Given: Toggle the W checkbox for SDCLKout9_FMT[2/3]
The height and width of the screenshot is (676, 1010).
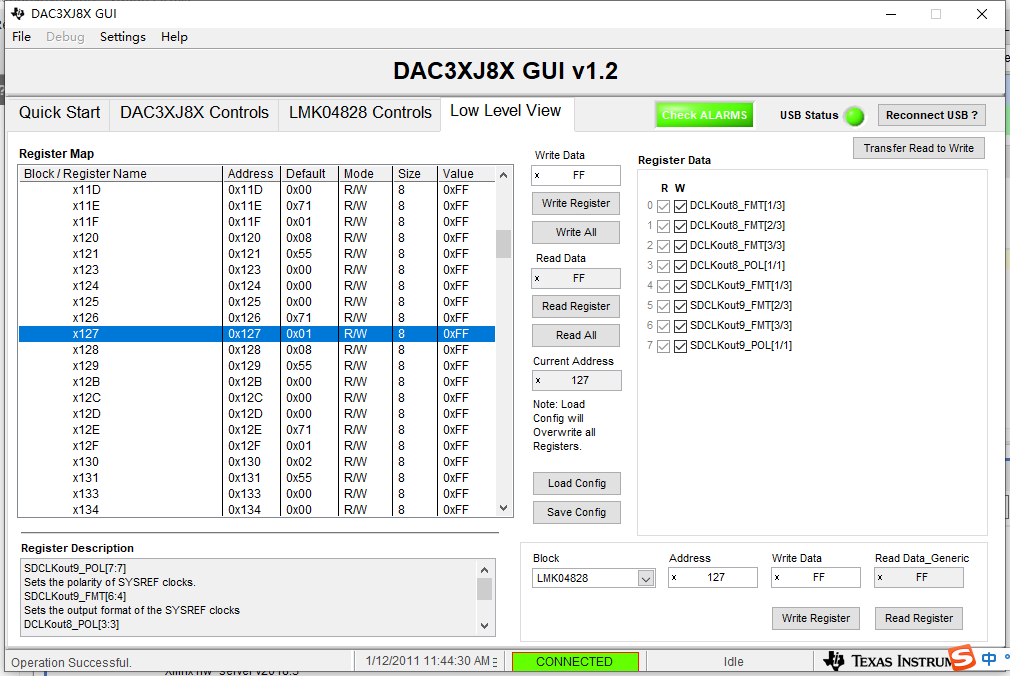Looking at the screenshot, I should (x=680, y=306).
